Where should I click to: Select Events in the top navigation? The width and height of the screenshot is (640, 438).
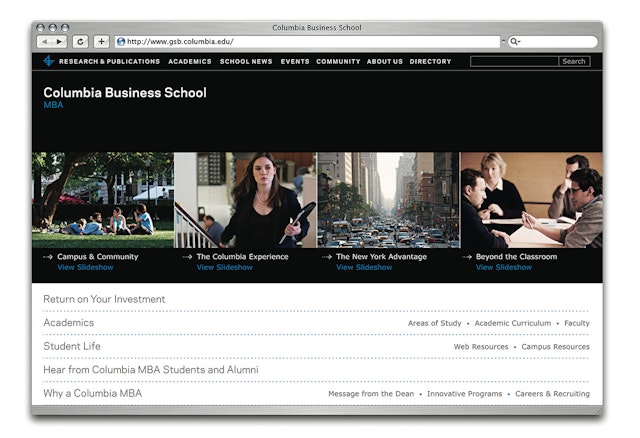(295, 62)
